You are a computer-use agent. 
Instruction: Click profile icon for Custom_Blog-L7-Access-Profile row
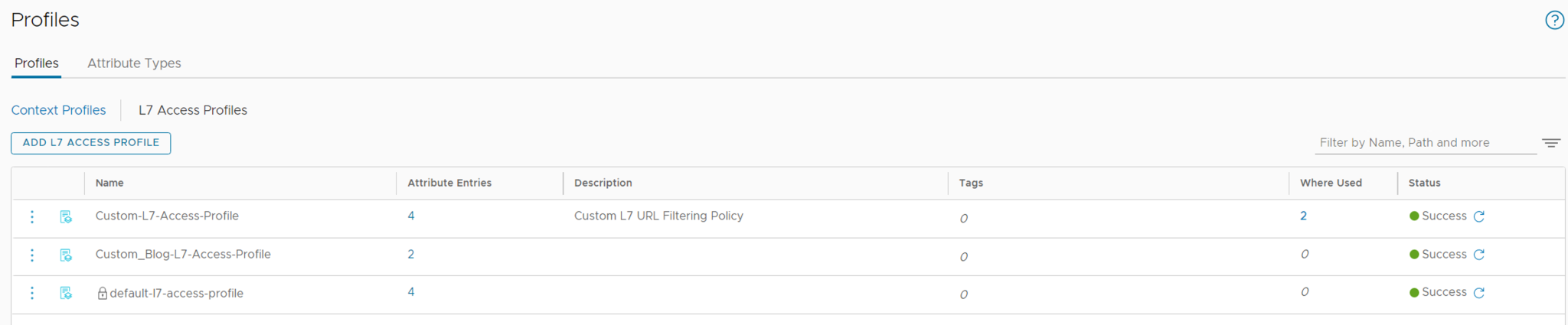[x=66, y=255]
